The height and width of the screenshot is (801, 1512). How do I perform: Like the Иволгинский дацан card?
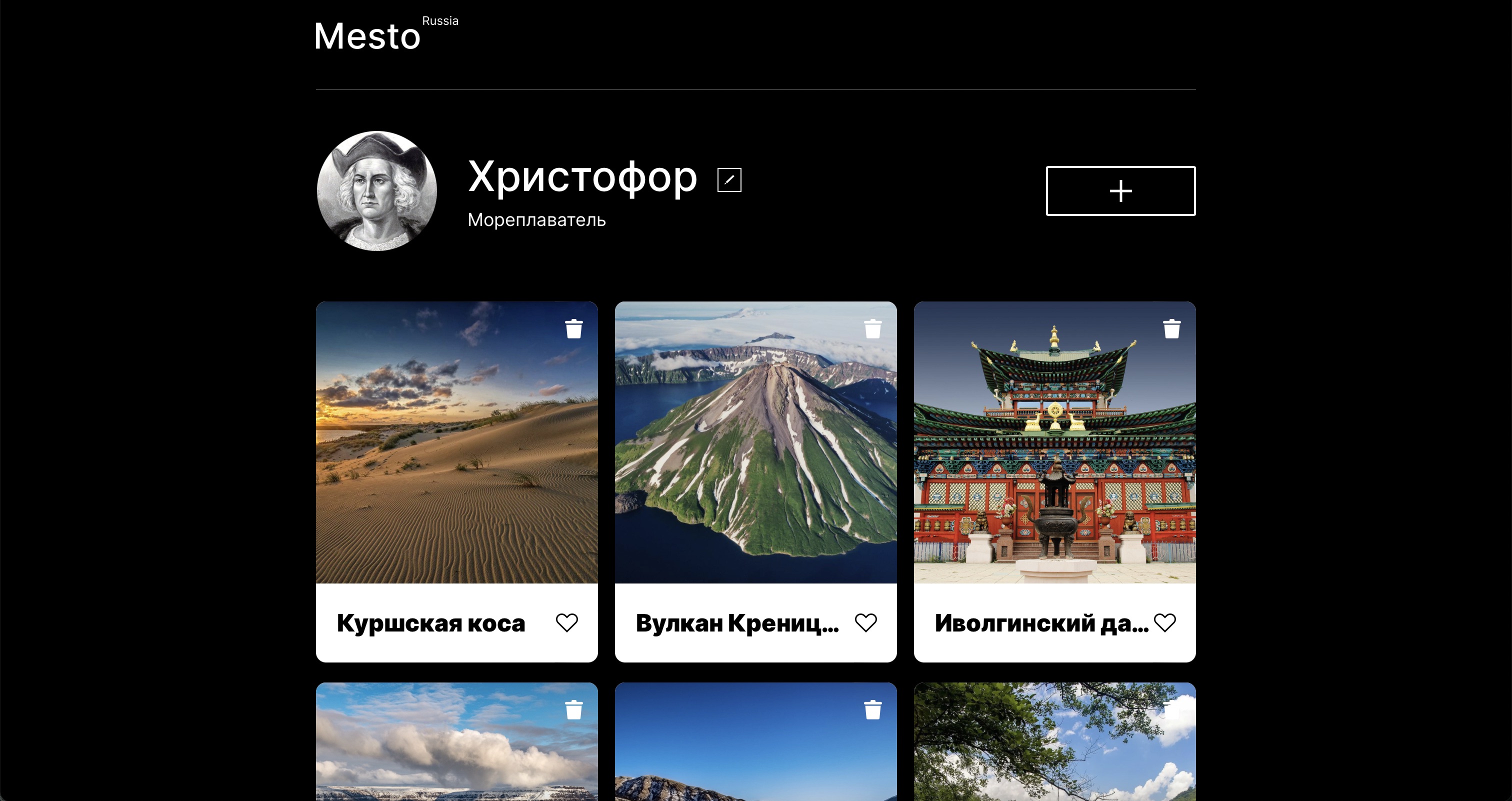coord(1165,622)
